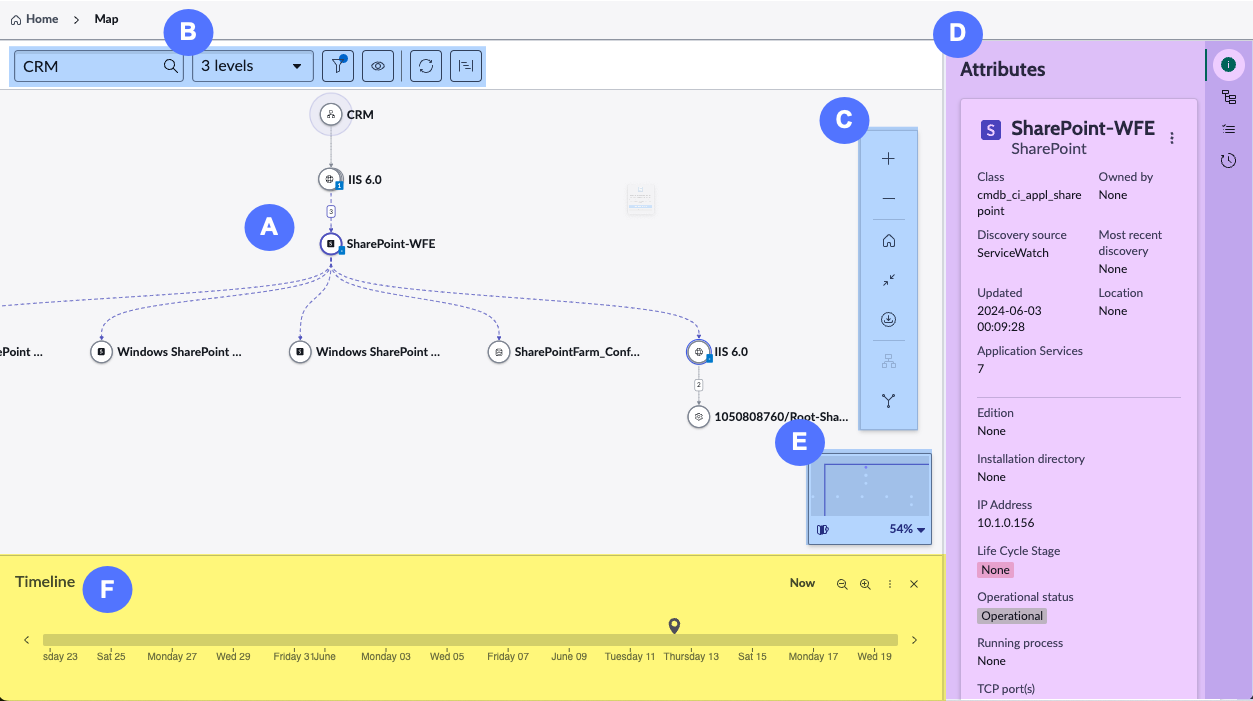Open the 54% zoom level dropdown
Viewport: 1253px width, 701px height.
tap(907, 529)
